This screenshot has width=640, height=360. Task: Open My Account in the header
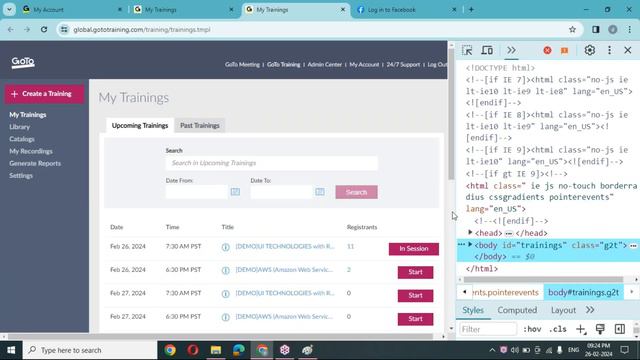364,64
